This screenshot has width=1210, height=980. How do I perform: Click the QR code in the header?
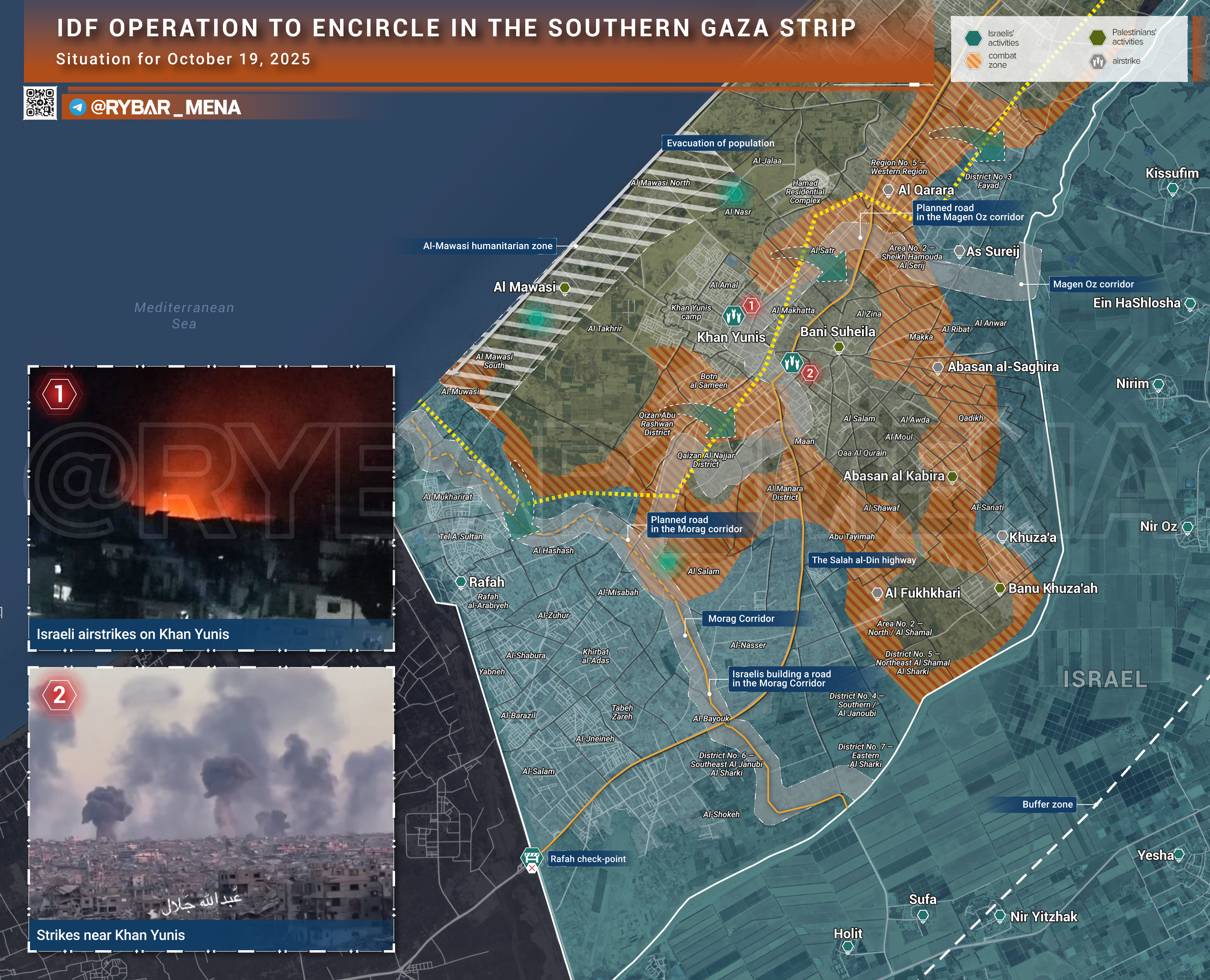[40, 103]
